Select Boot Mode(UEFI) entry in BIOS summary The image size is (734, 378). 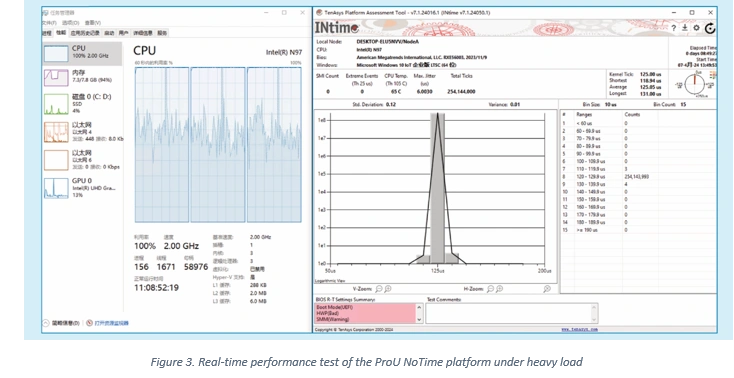pos(334,307)
